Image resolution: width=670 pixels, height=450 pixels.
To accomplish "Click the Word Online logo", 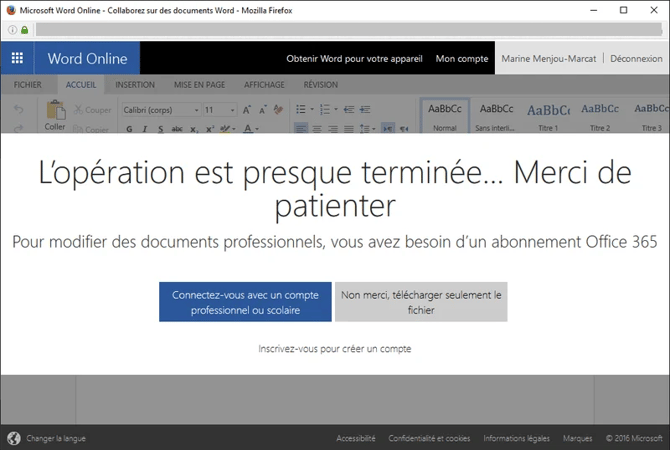I will (87, 58).
